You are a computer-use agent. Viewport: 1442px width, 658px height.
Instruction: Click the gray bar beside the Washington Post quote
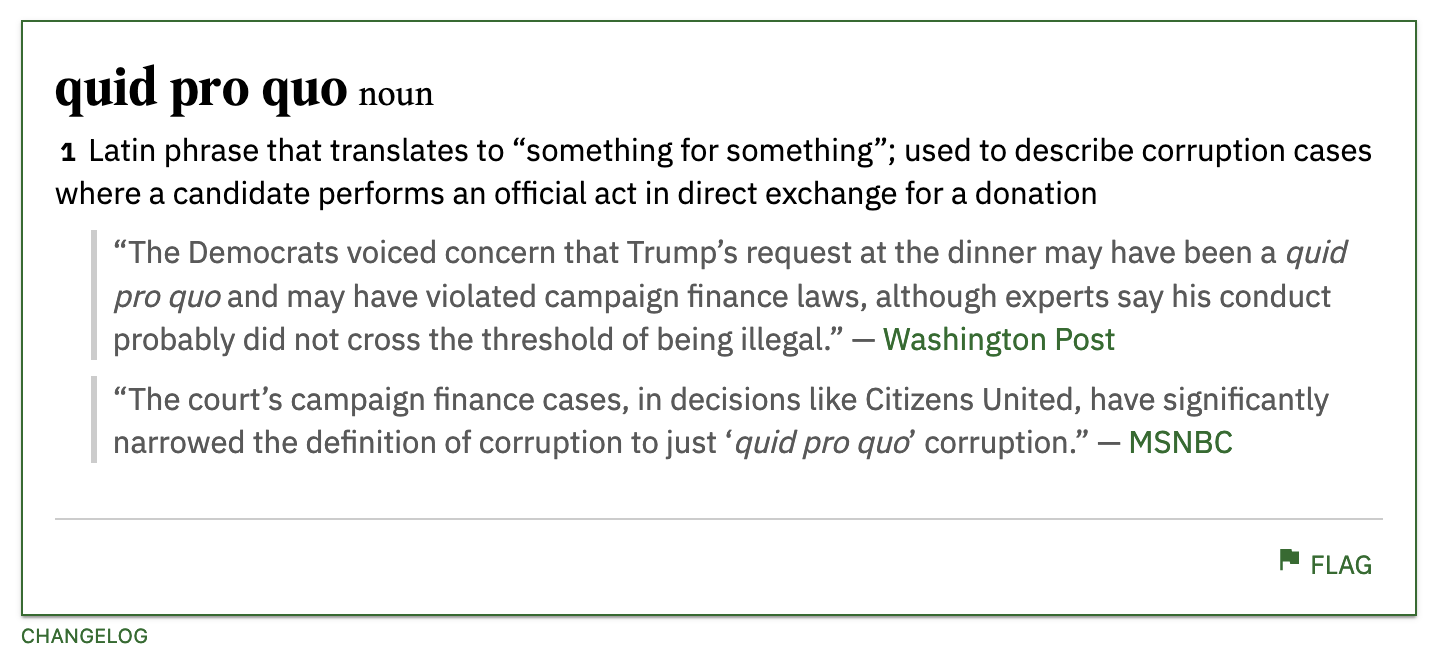(x=94, y=295)
